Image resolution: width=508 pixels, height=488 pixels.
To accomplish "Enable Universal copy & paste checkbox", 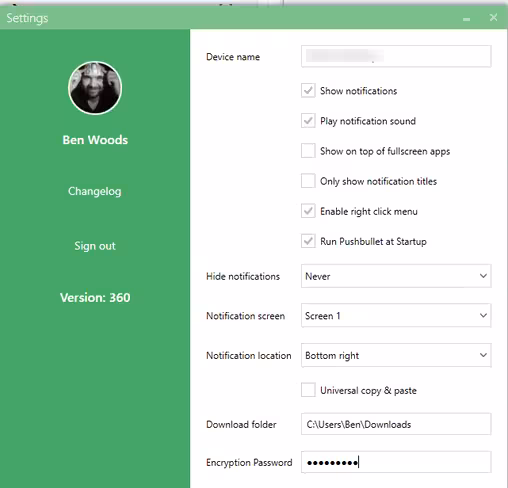I will (308, 390).
